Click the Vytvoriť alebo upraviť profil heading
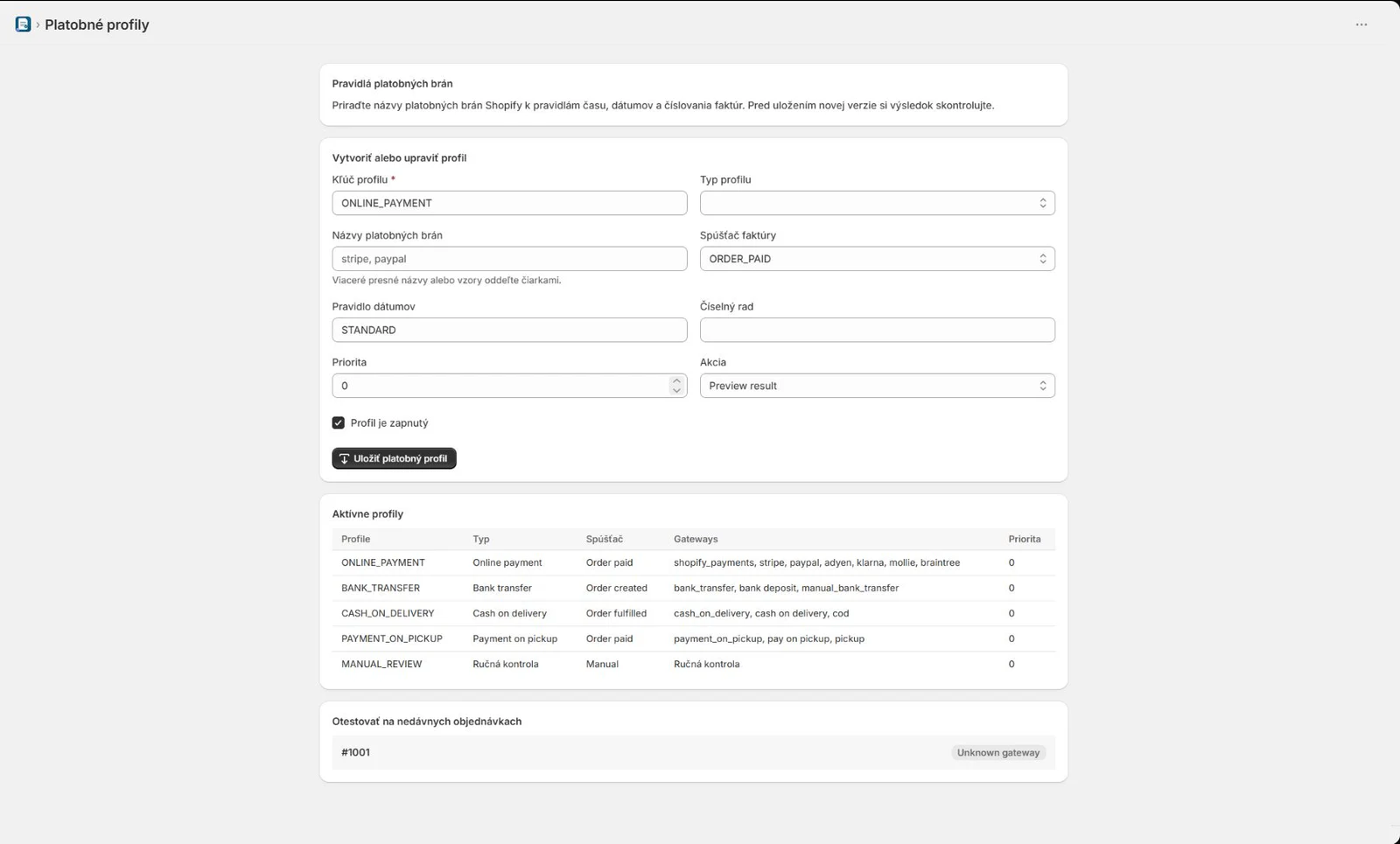The image size is (1400, 844). click(399, 158)
